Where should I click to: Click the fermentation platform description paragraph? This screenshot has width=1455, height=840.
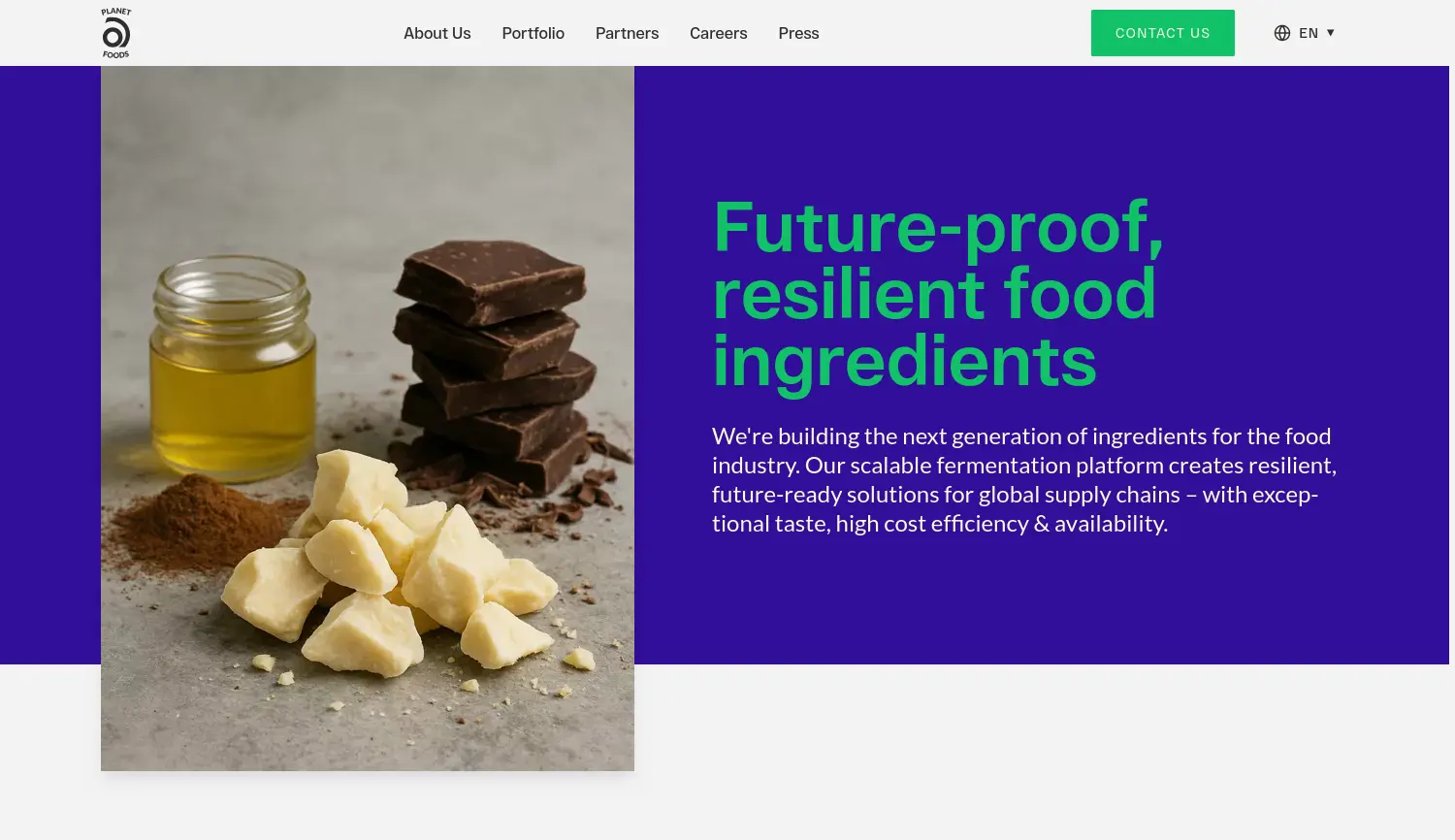click(x=1023, y=478)
